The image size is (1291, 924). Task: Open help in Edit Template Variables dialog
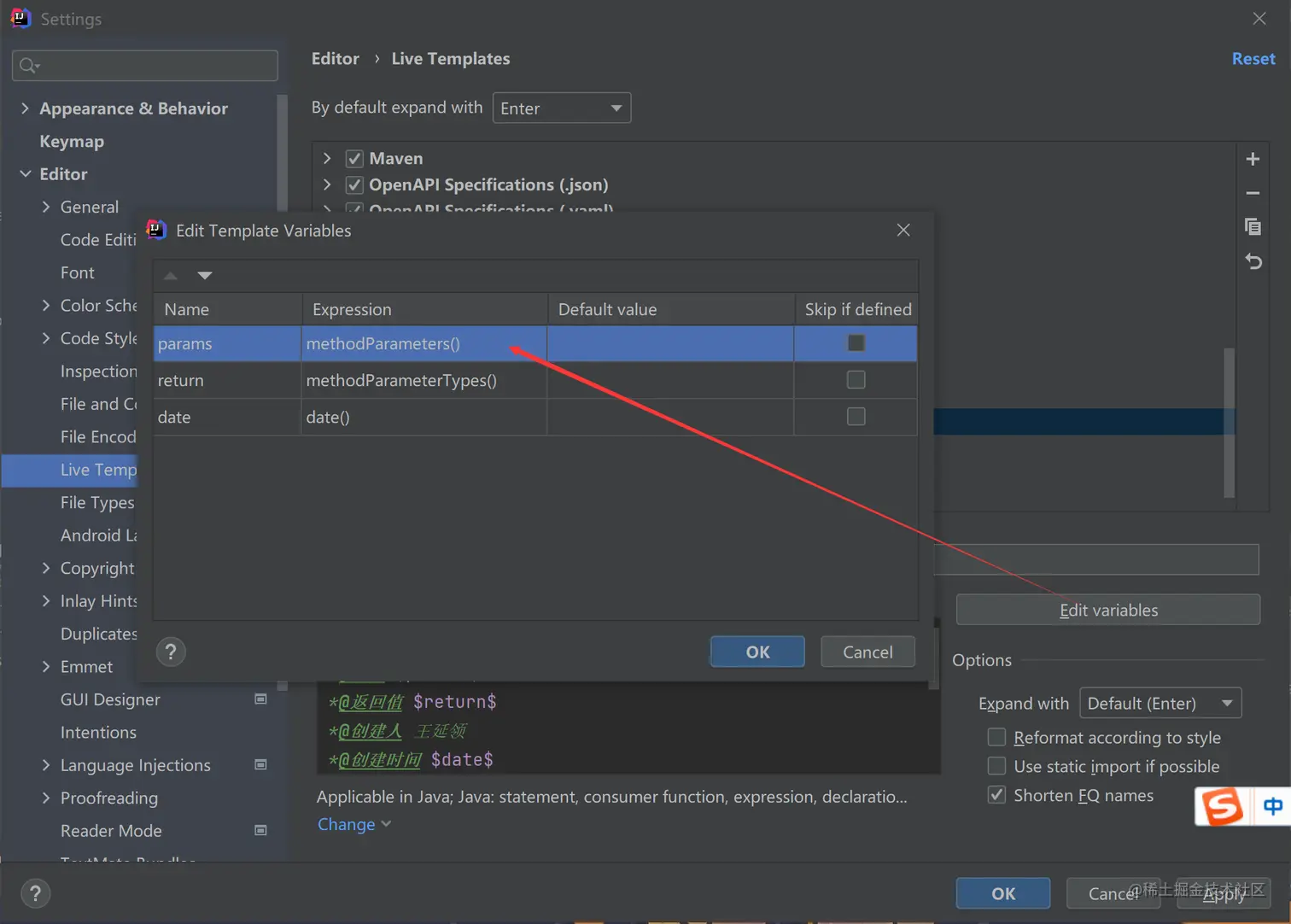[x=171, y=652]
